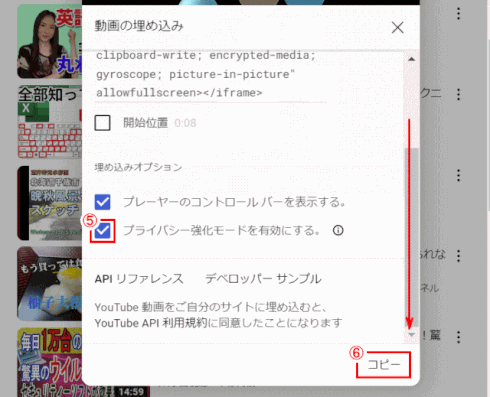Click the コピー button
Viewport: 490px width, 397px height.
(x=384, y=364)
